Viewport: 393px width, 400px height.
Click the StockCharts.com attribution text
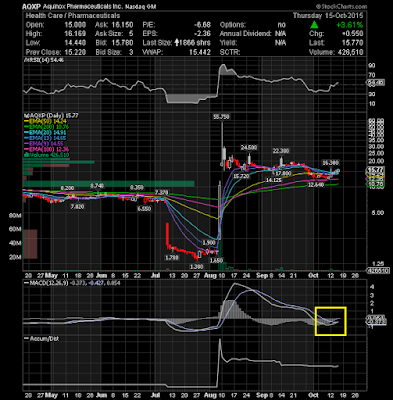coord(341,6)
